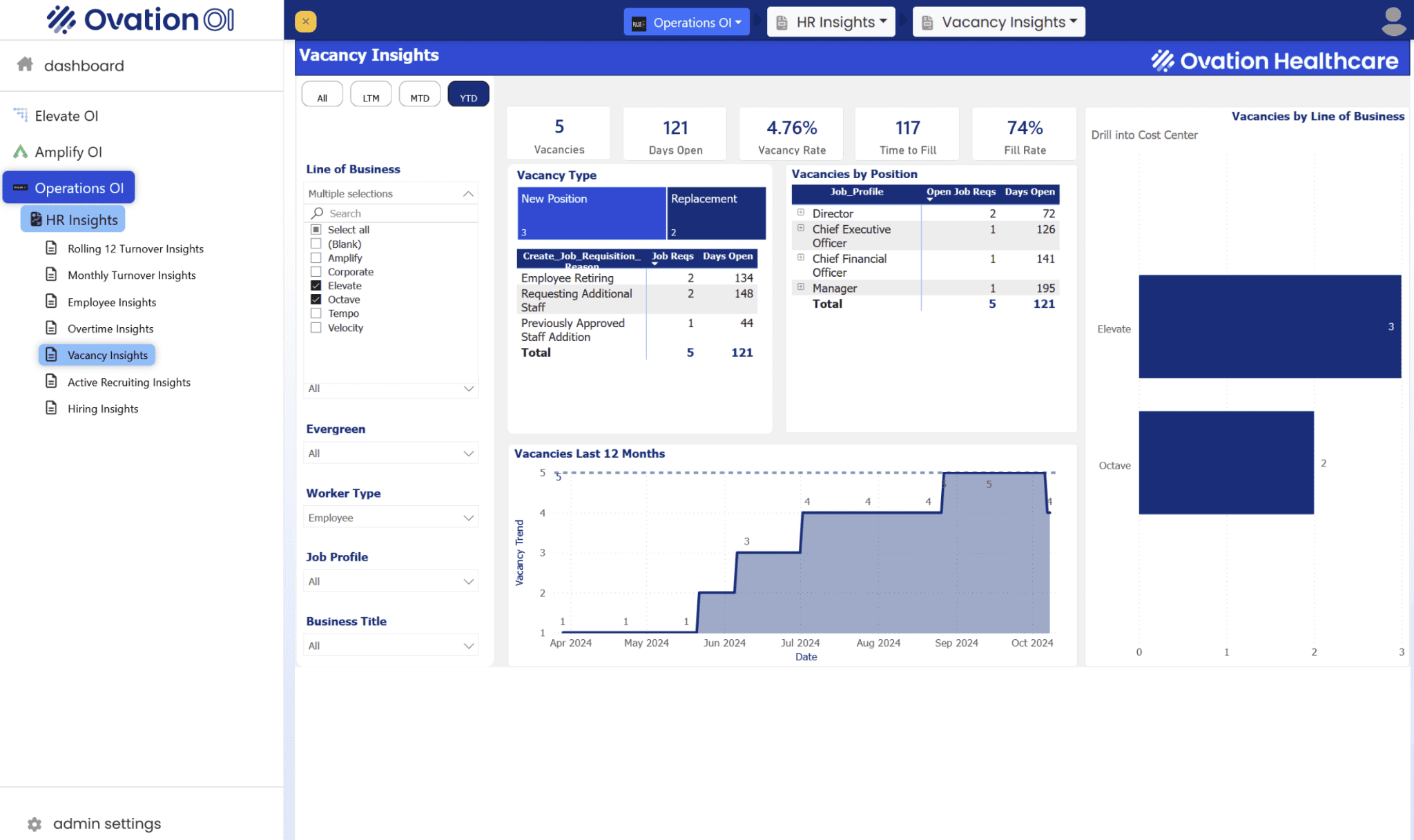Go to dashboard in the sidebar

tap(84, 66)
